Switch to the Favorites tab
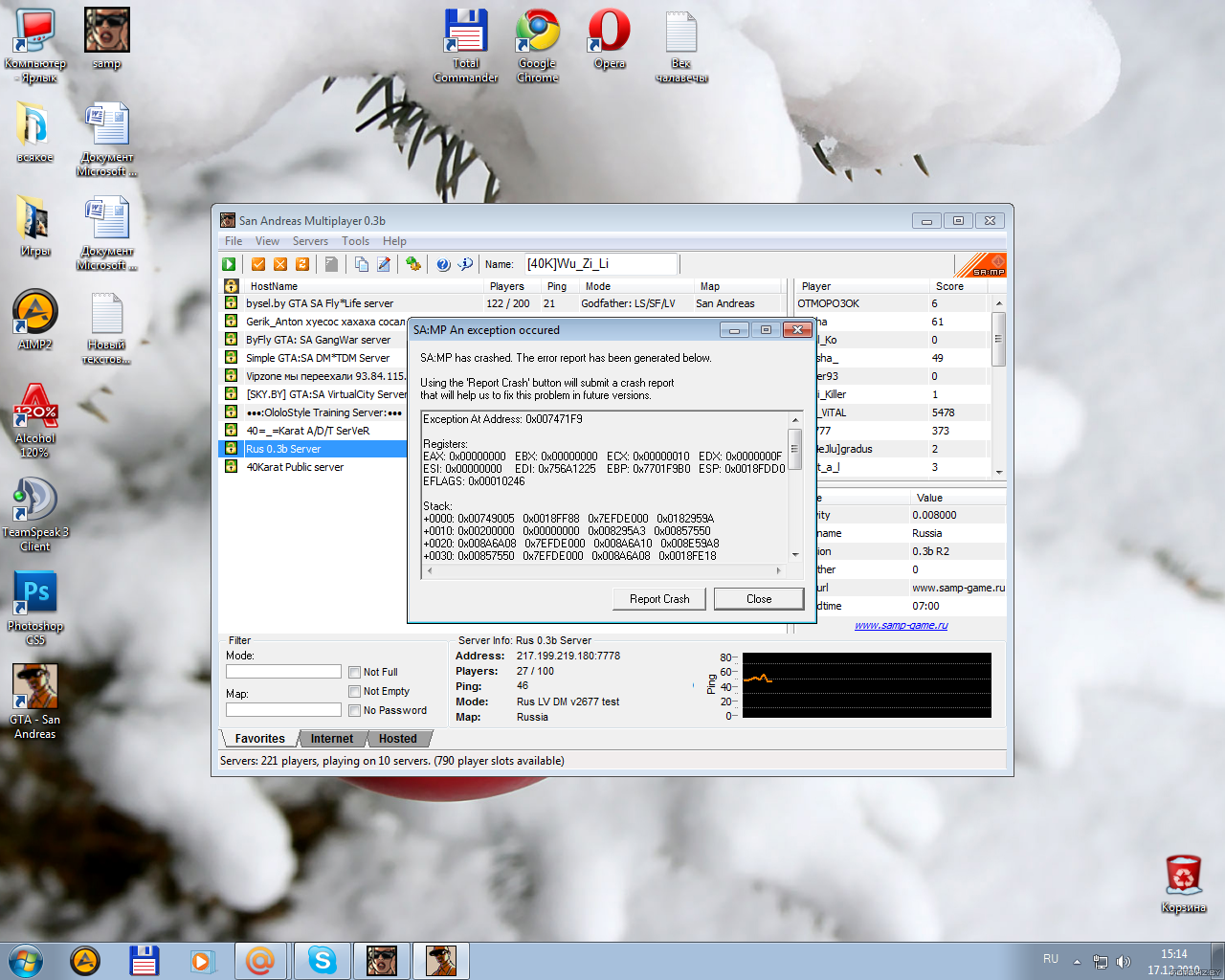Screen dimensions: 1225x980 [x=259, y=739]
